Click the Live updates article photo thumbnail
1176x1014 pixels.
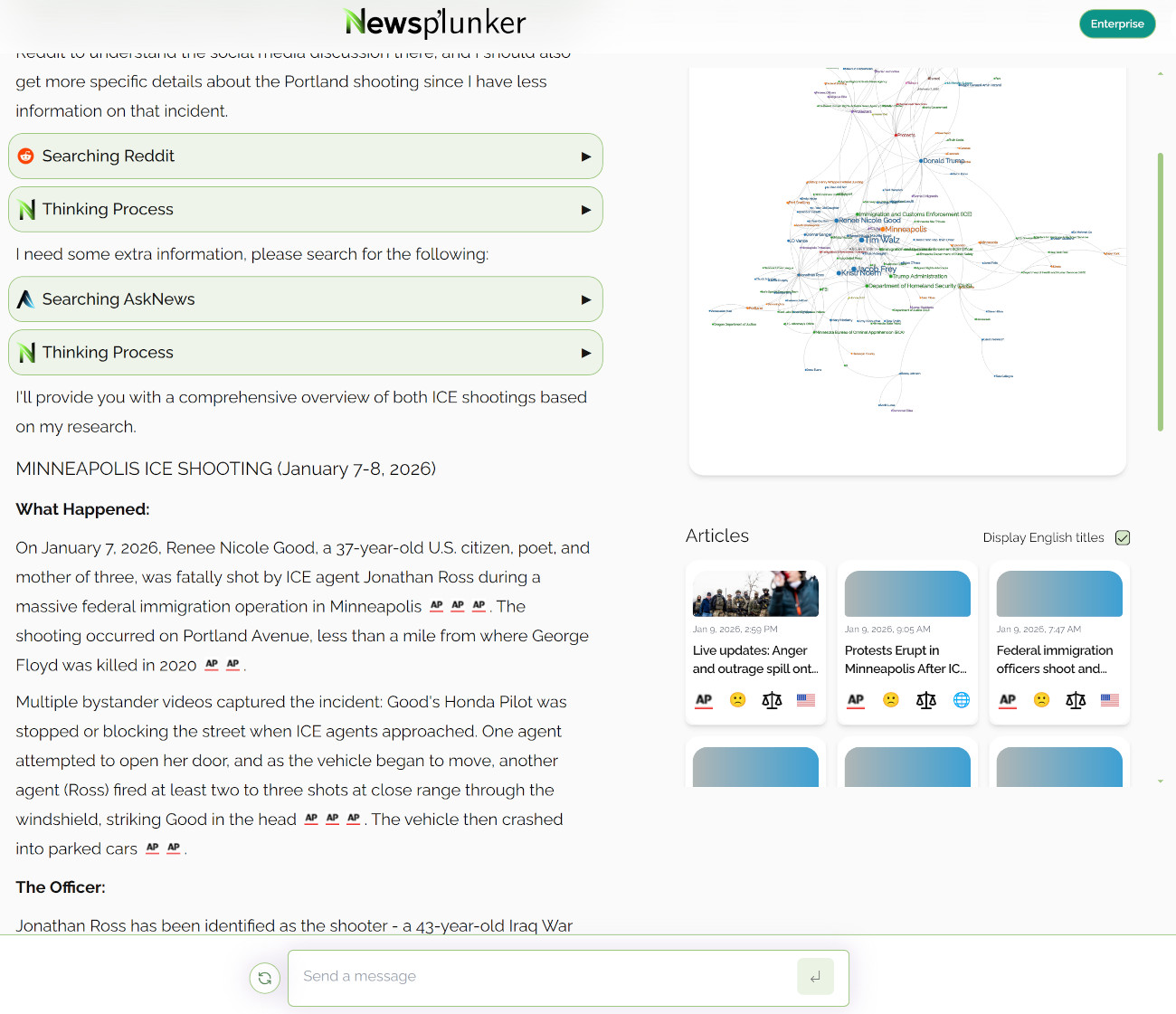pos(755,593)
